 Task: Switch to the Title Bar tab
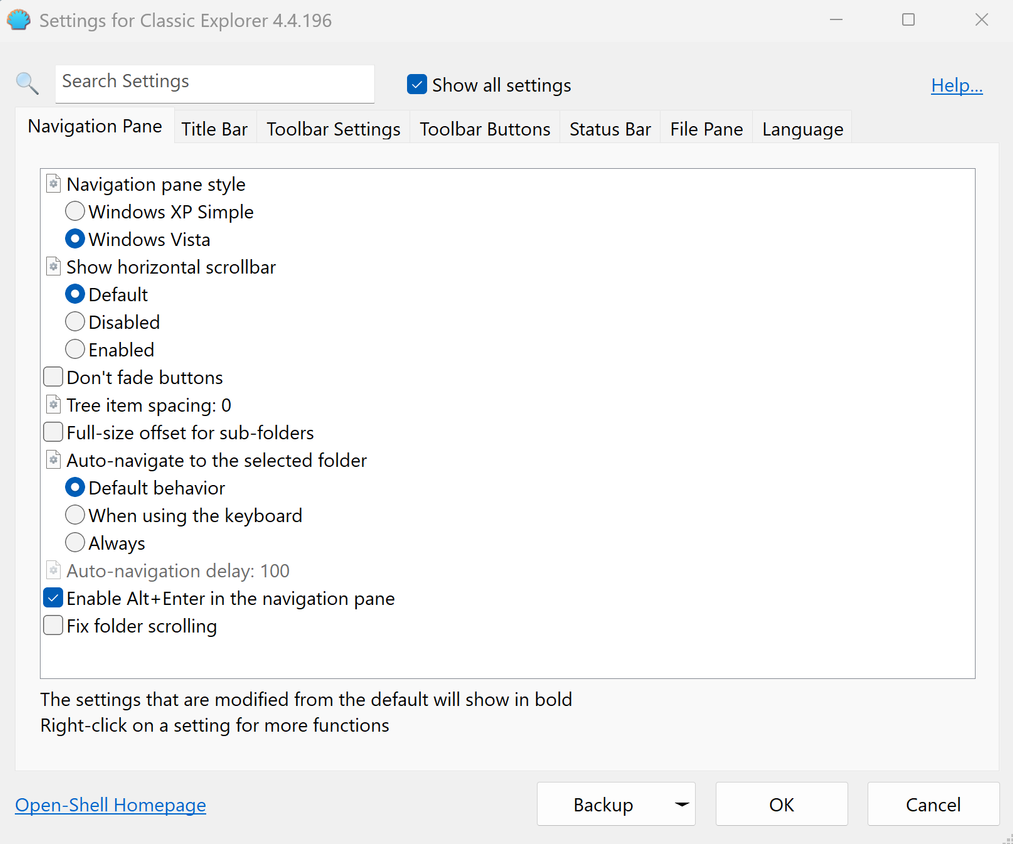tap(214, 129)
